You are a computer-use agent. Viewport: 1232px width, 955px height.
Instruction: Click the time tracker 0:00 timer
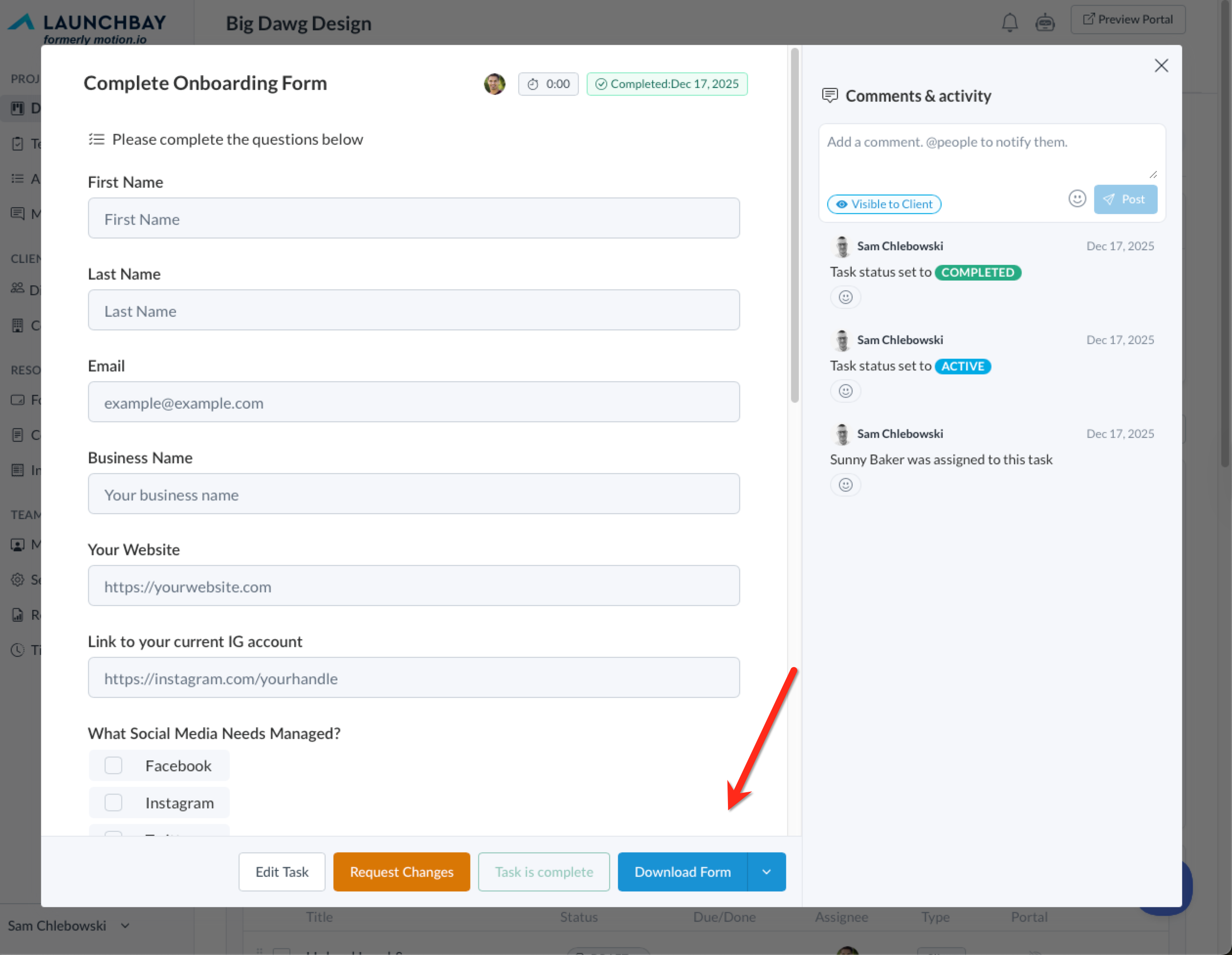tap(549, 84)
